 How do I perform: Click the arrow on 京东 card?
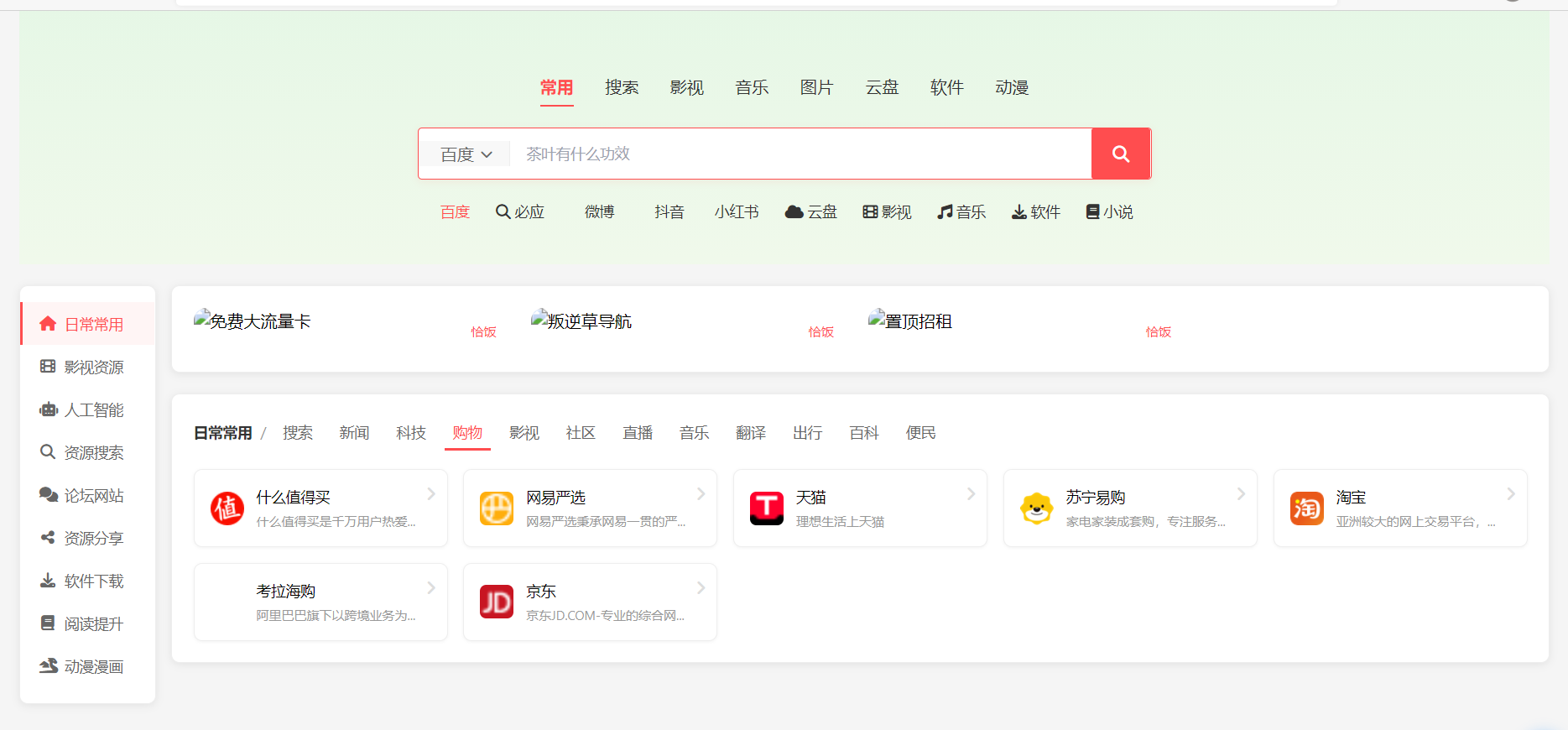701,588
